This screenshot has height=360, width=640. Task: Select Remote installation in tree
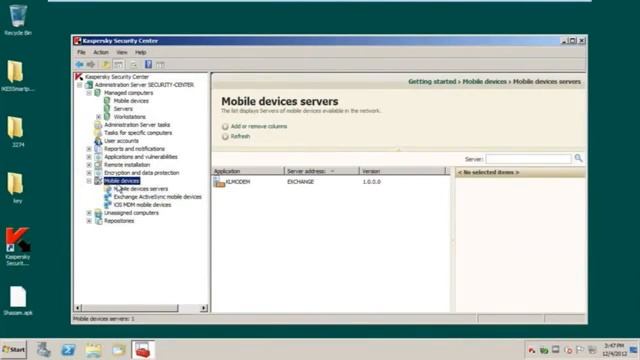click(127, 165)
